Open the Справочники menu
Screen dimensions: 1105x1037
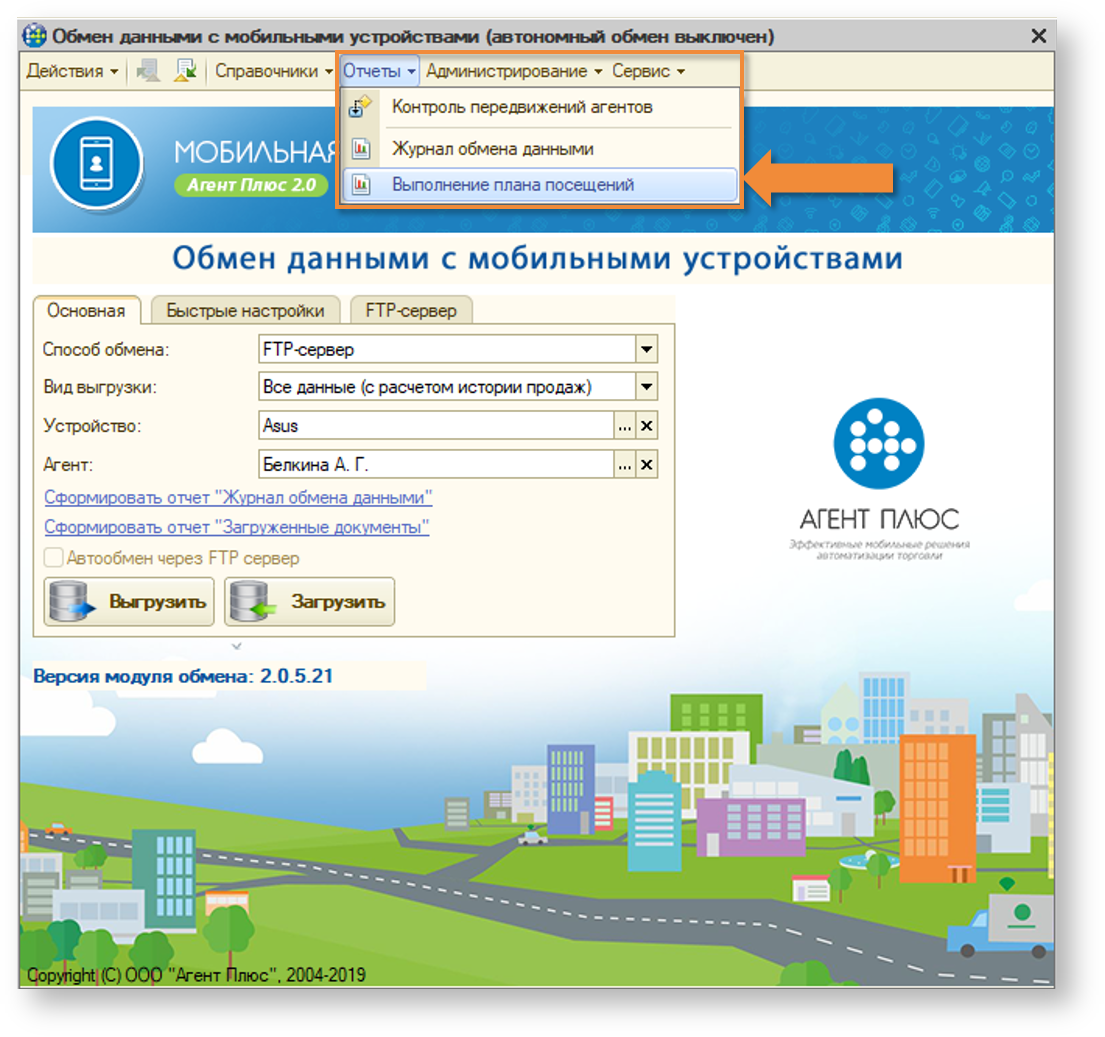coord(273,71)
